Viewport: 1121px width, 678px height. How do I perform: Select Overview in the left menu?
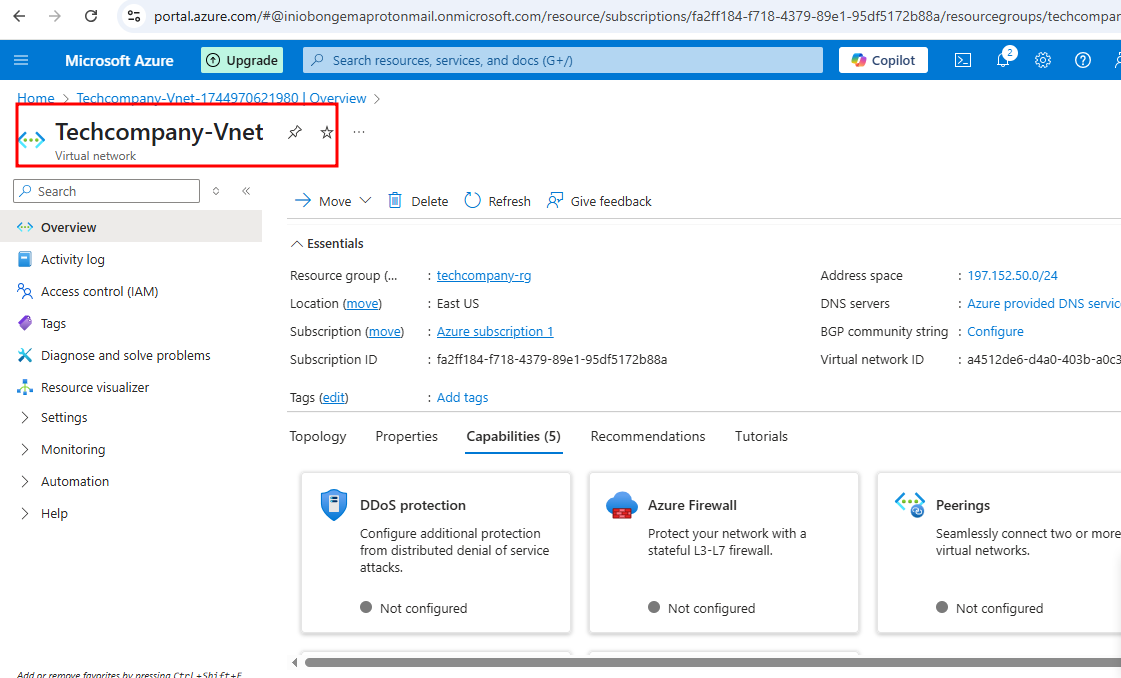click(132, 227)
